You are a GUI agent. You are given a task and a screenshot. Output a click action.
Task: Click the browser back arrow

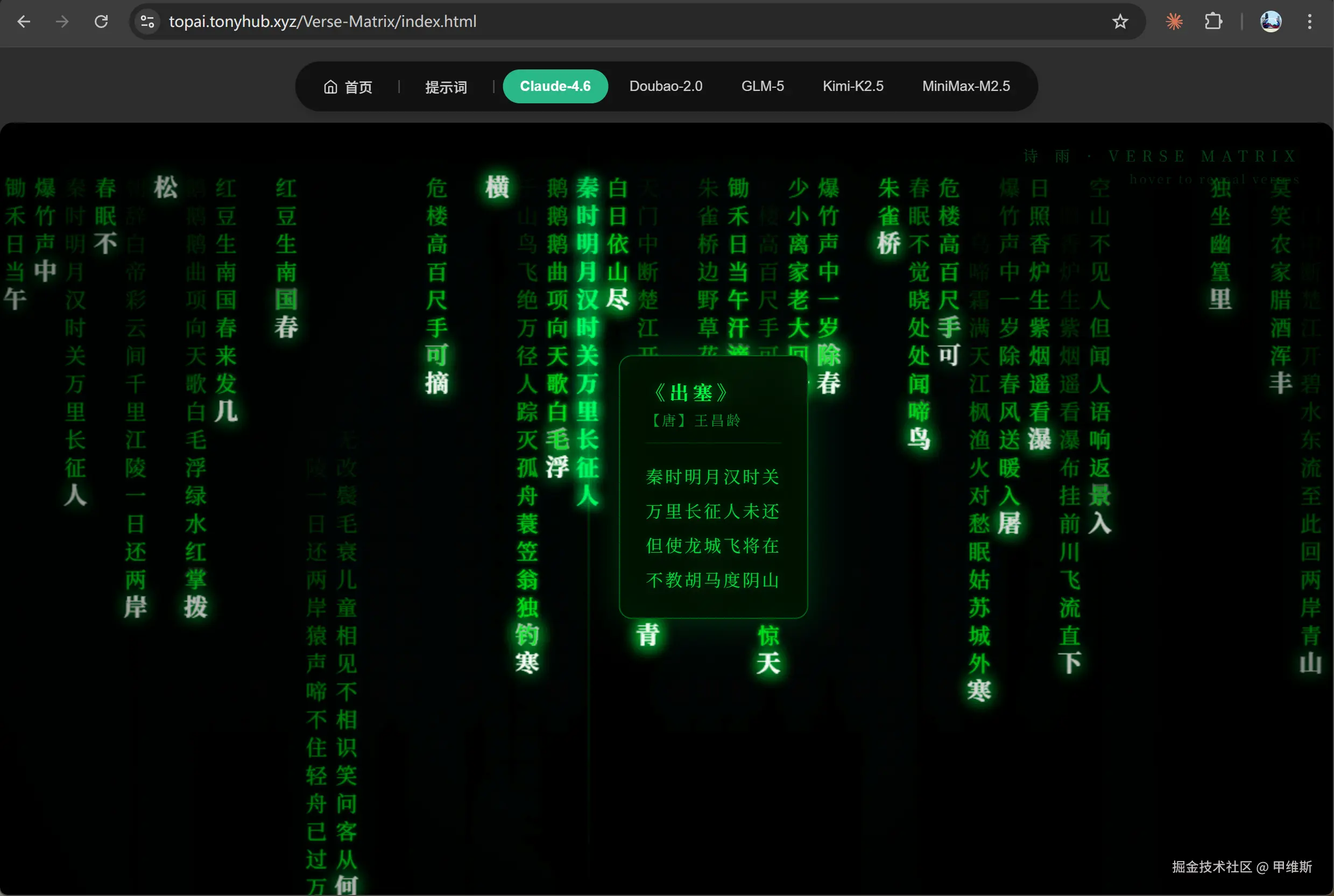24,22
